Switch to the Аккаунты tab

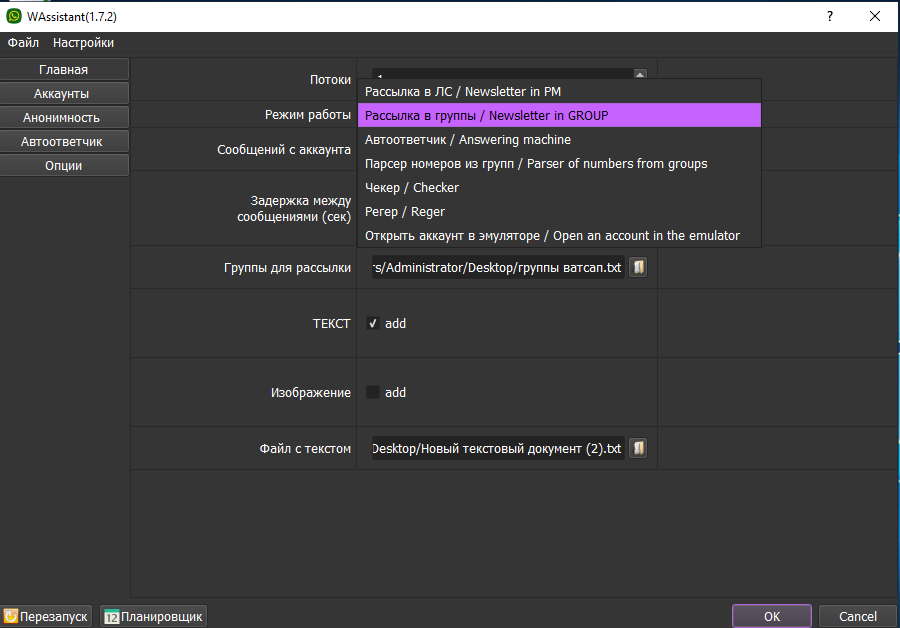[64, 94]
